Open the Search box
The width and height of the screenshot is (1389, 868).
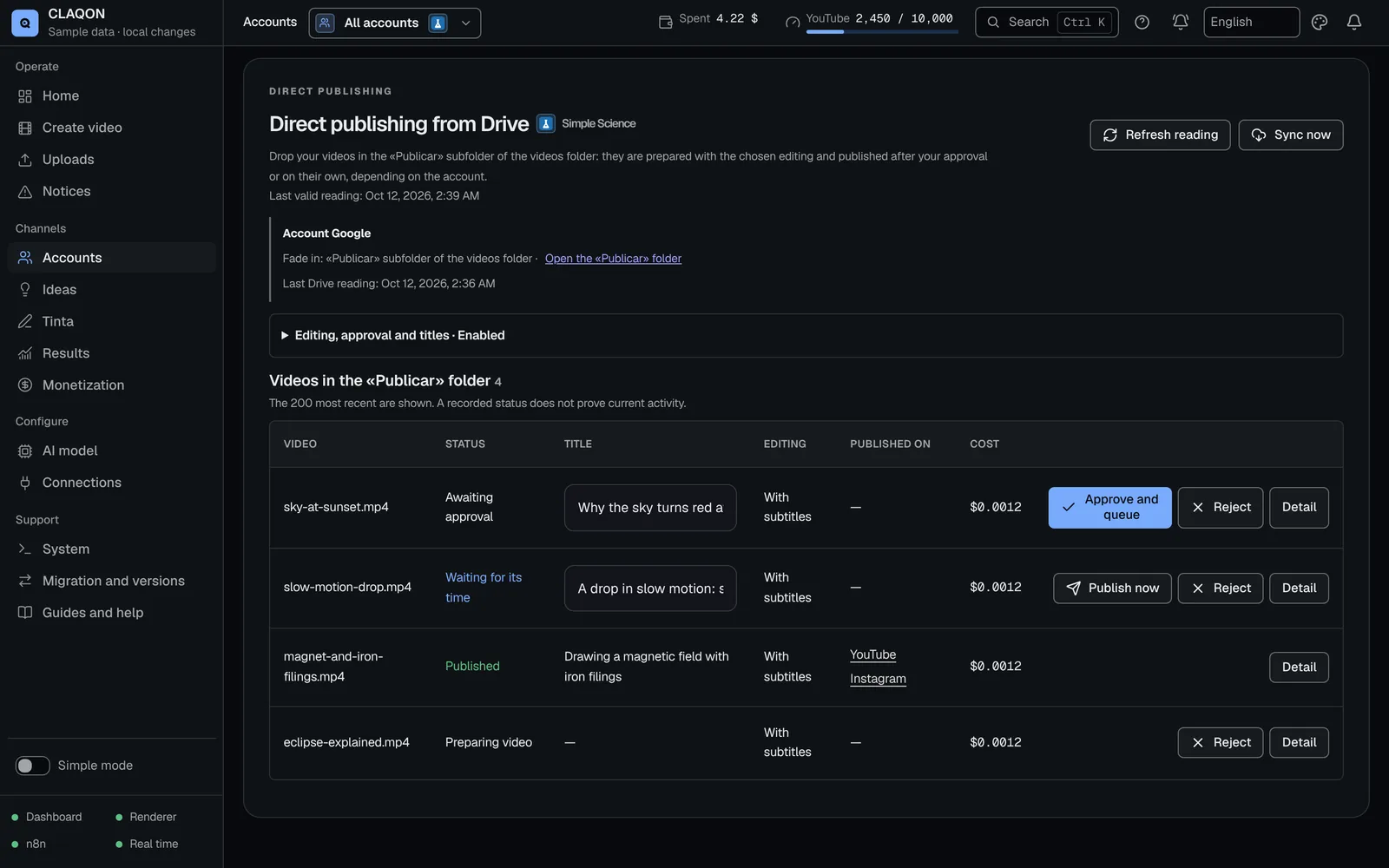point(1046,23)
